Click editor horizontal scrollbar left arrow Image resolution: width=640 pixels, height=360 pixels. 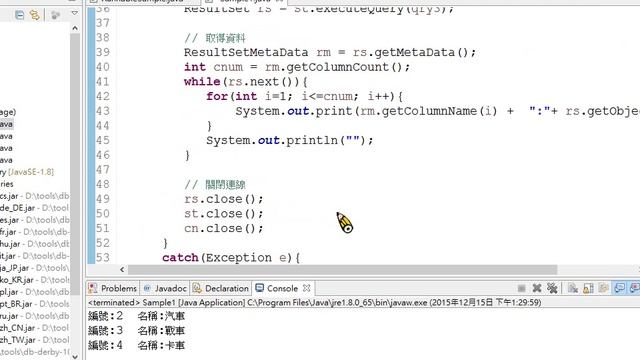pos(122,269)
